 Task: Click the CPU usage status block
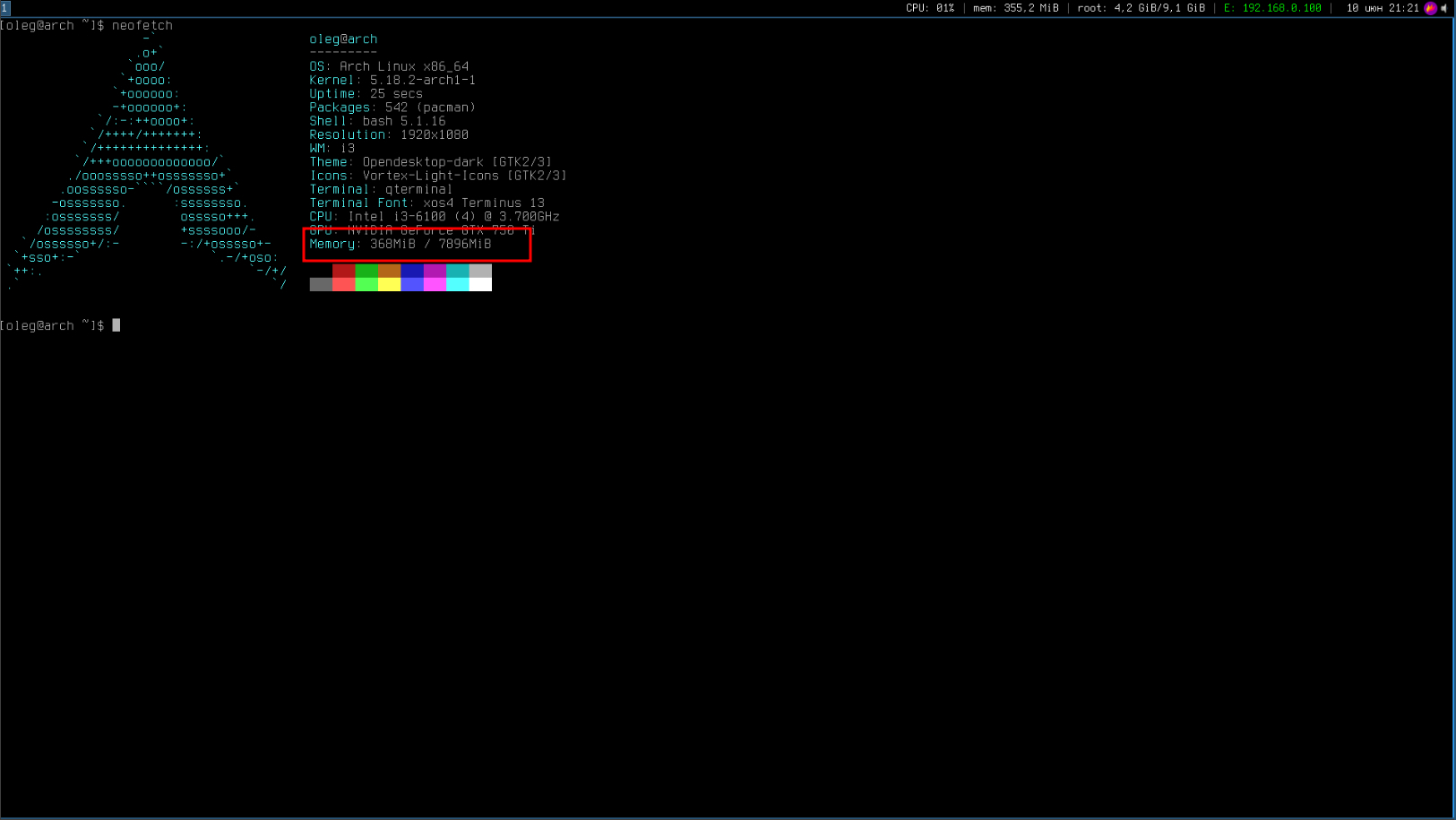(x=930, y=8)
